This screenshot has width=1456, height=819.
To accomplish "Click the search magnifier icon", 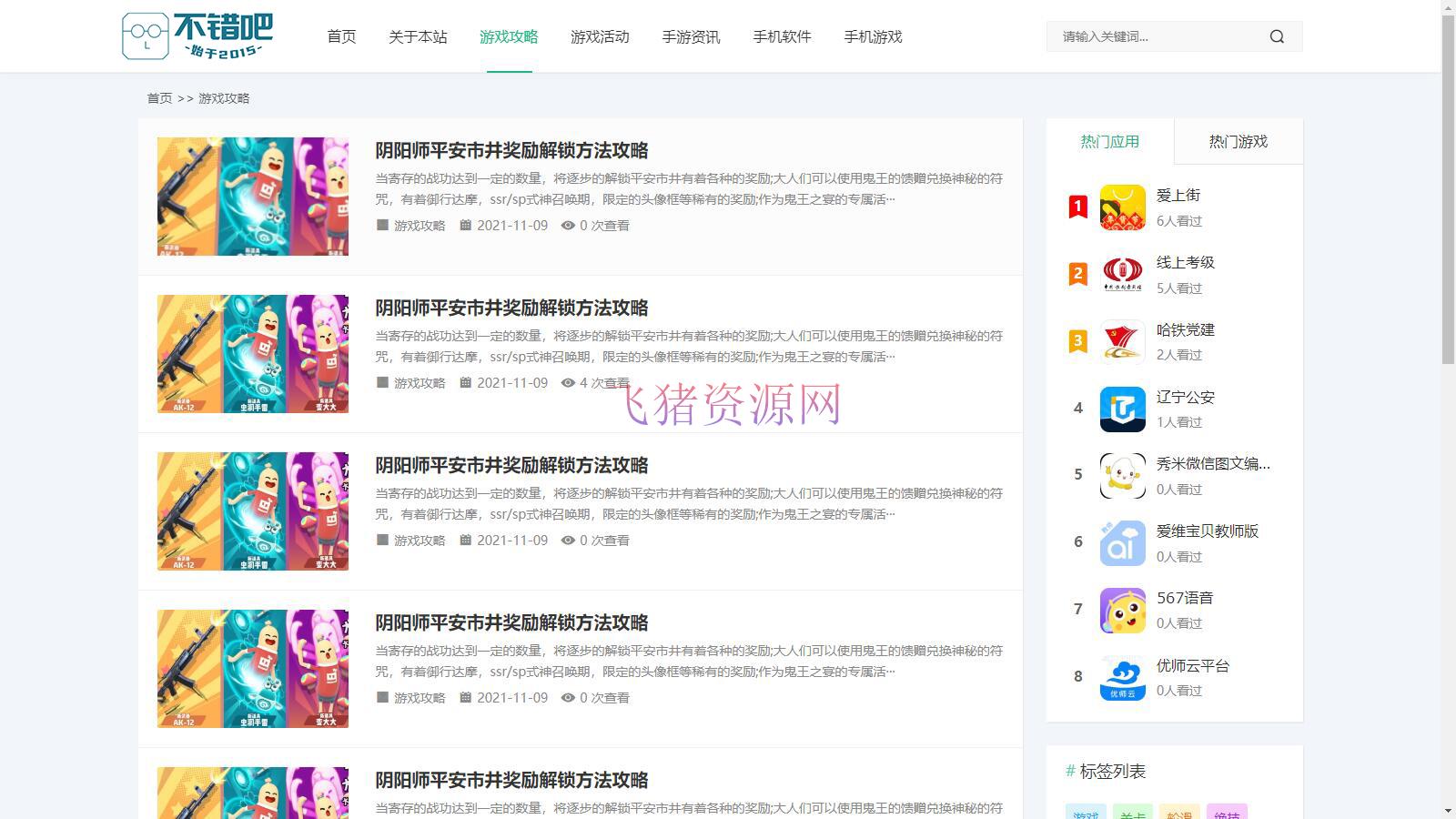I will [1276, 36].
